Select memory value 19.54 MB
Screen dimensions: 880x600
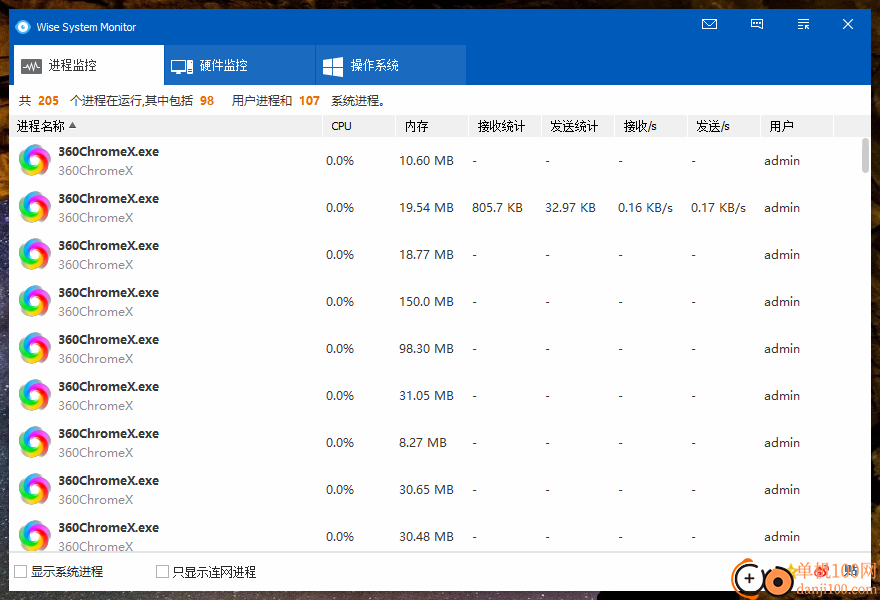pyautogui.click(x=426, y=208)
